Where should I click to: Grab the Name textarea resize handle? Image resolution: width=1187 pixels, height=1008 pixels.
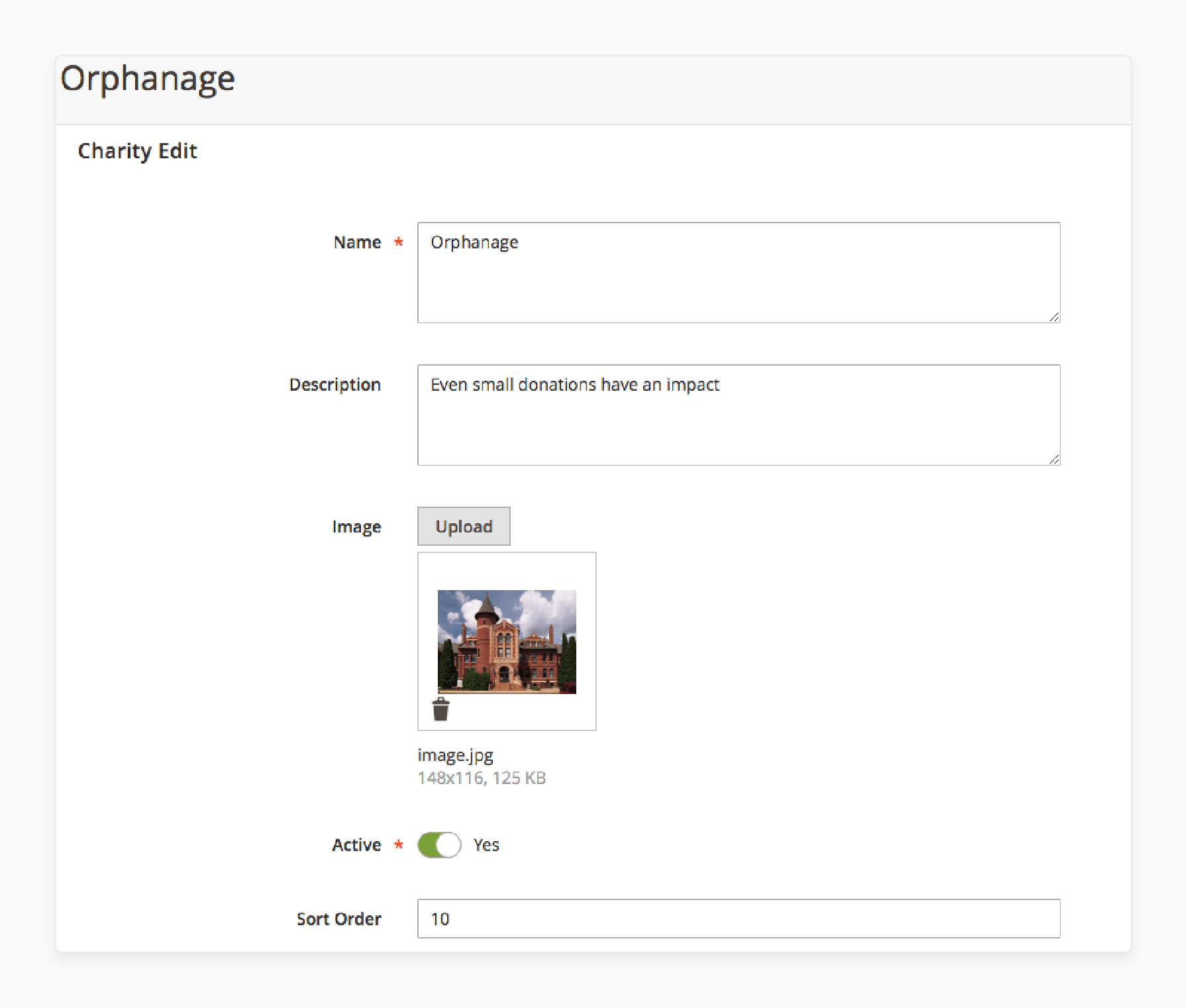1054,317
